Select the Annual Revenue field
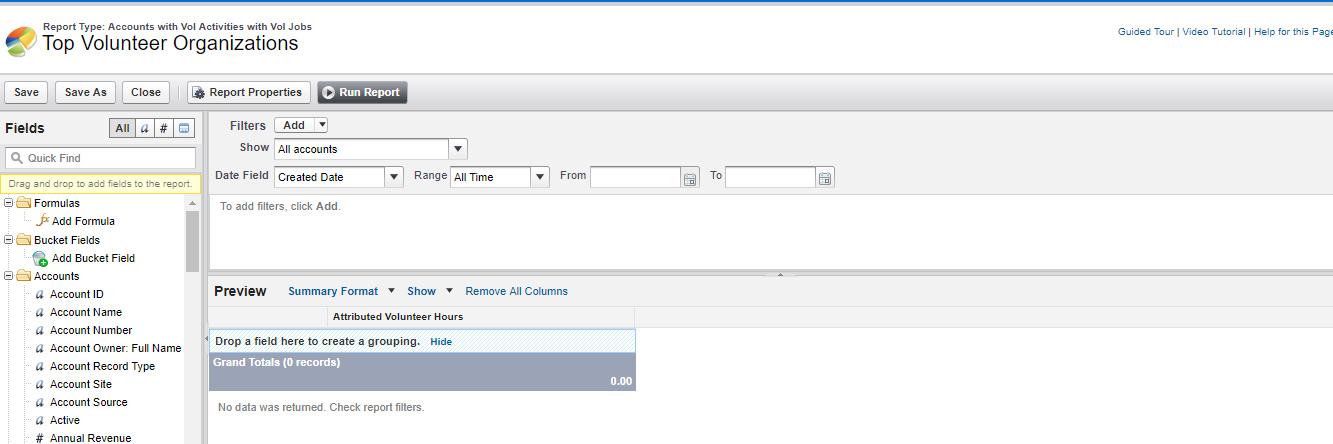 [90, 438]
